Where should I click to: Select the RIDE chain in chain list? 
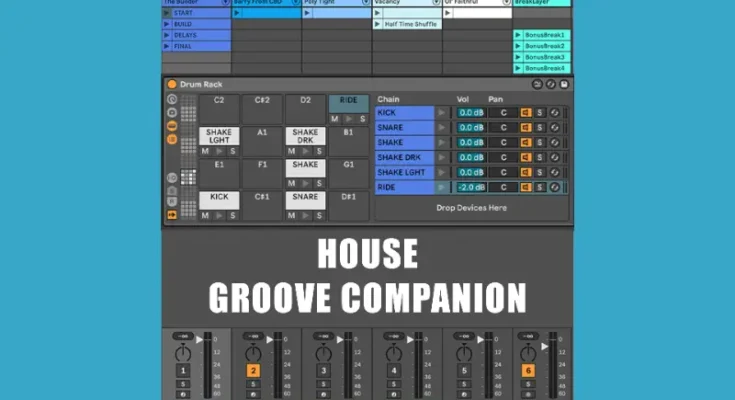point(404,187)
